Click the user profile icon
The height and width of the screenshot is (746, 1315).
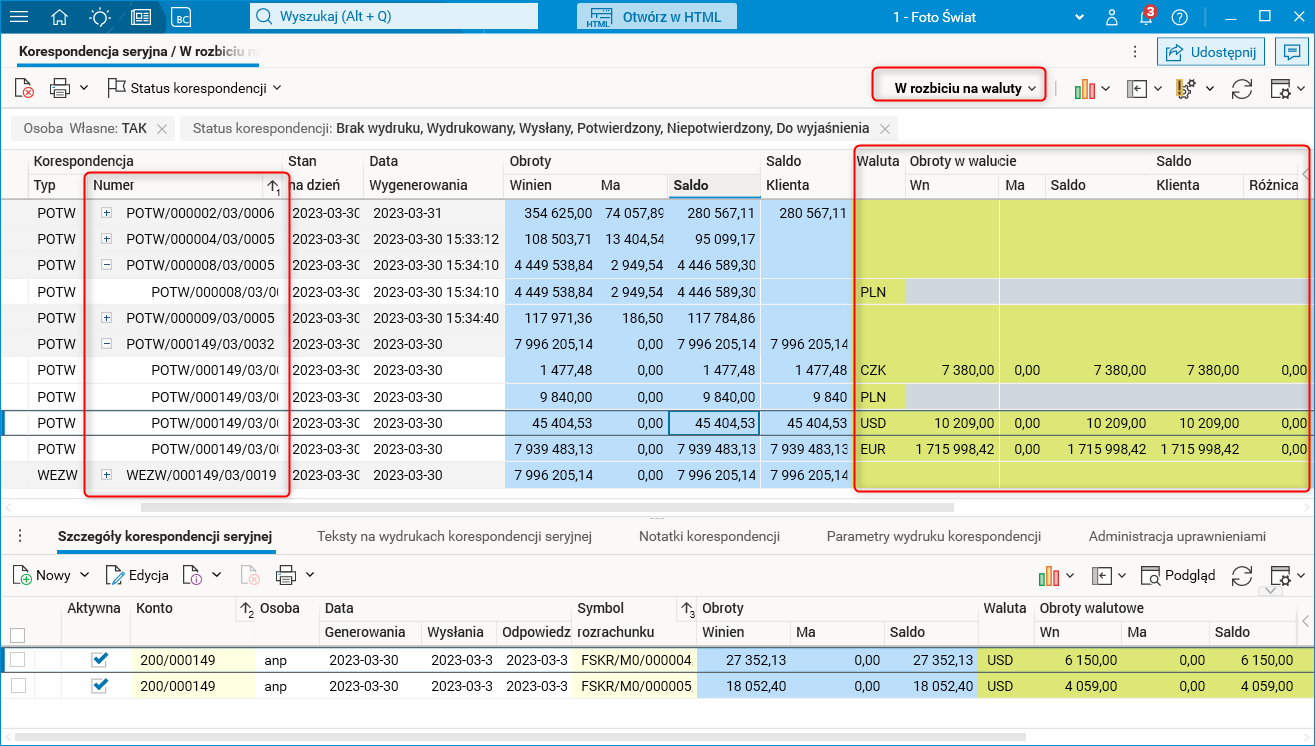(1112, 17)
